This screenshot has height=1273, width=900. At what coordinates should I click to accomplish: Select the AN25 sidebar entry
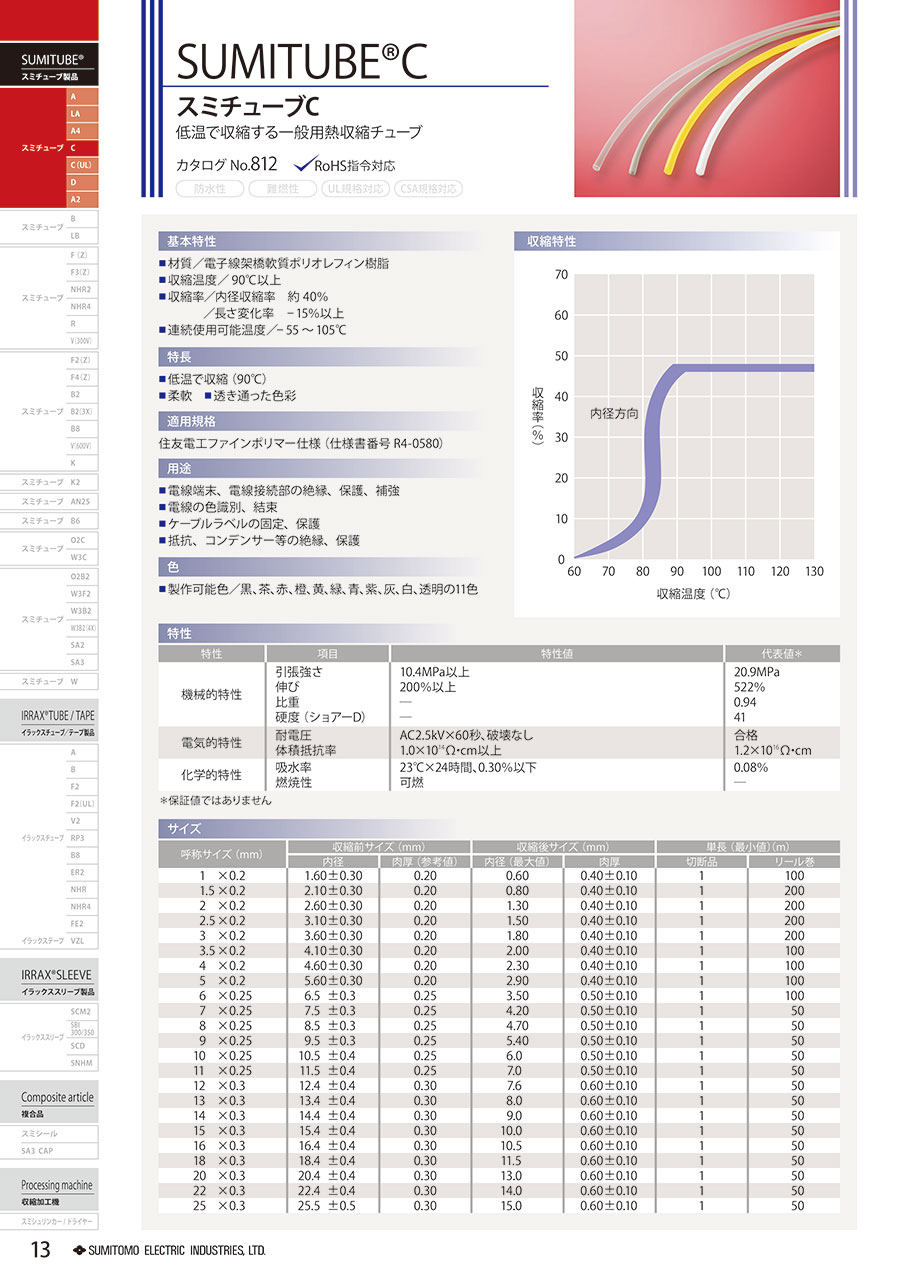pos(80,501)
